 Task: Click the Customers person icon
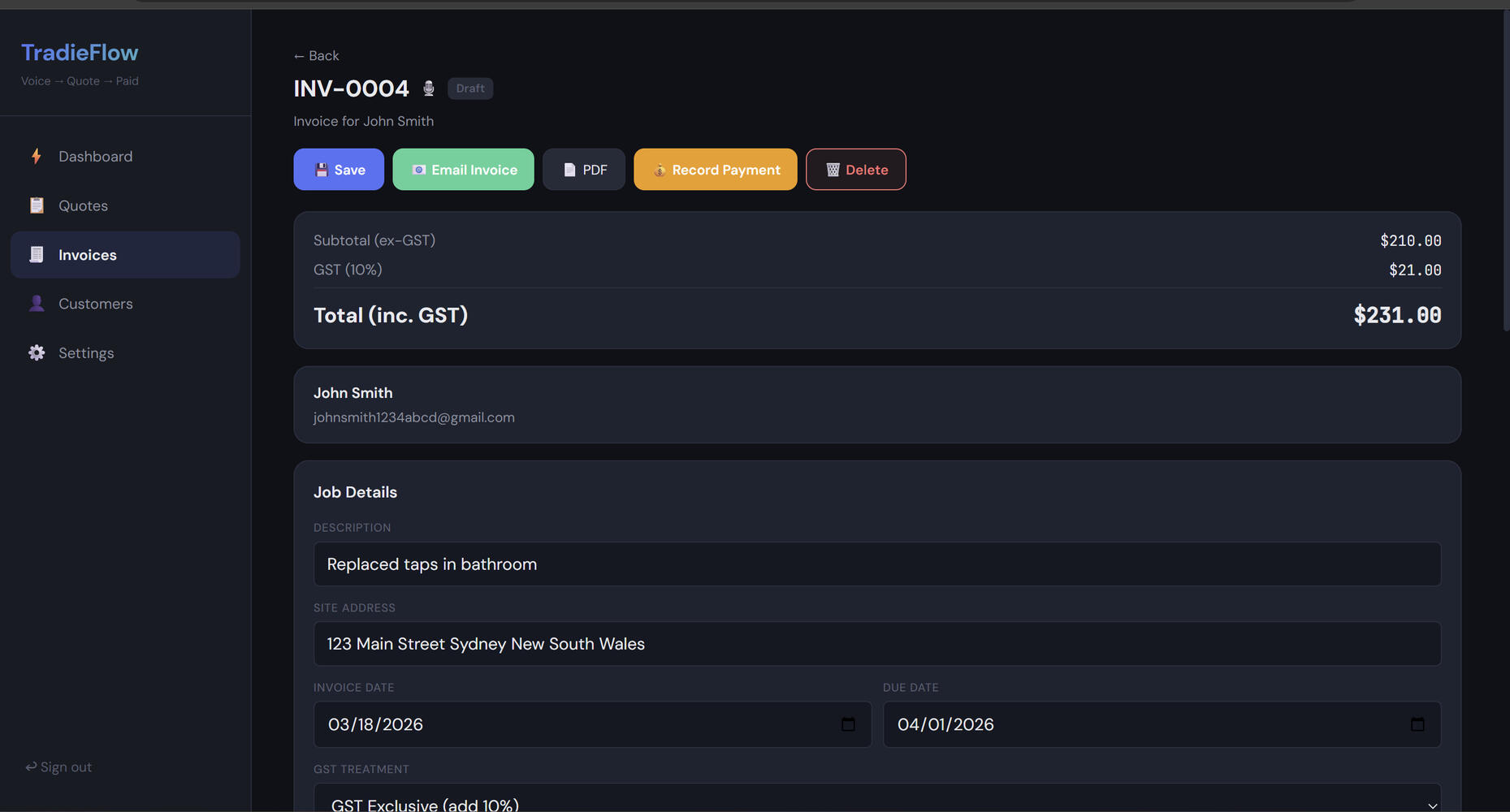(37, 304)
